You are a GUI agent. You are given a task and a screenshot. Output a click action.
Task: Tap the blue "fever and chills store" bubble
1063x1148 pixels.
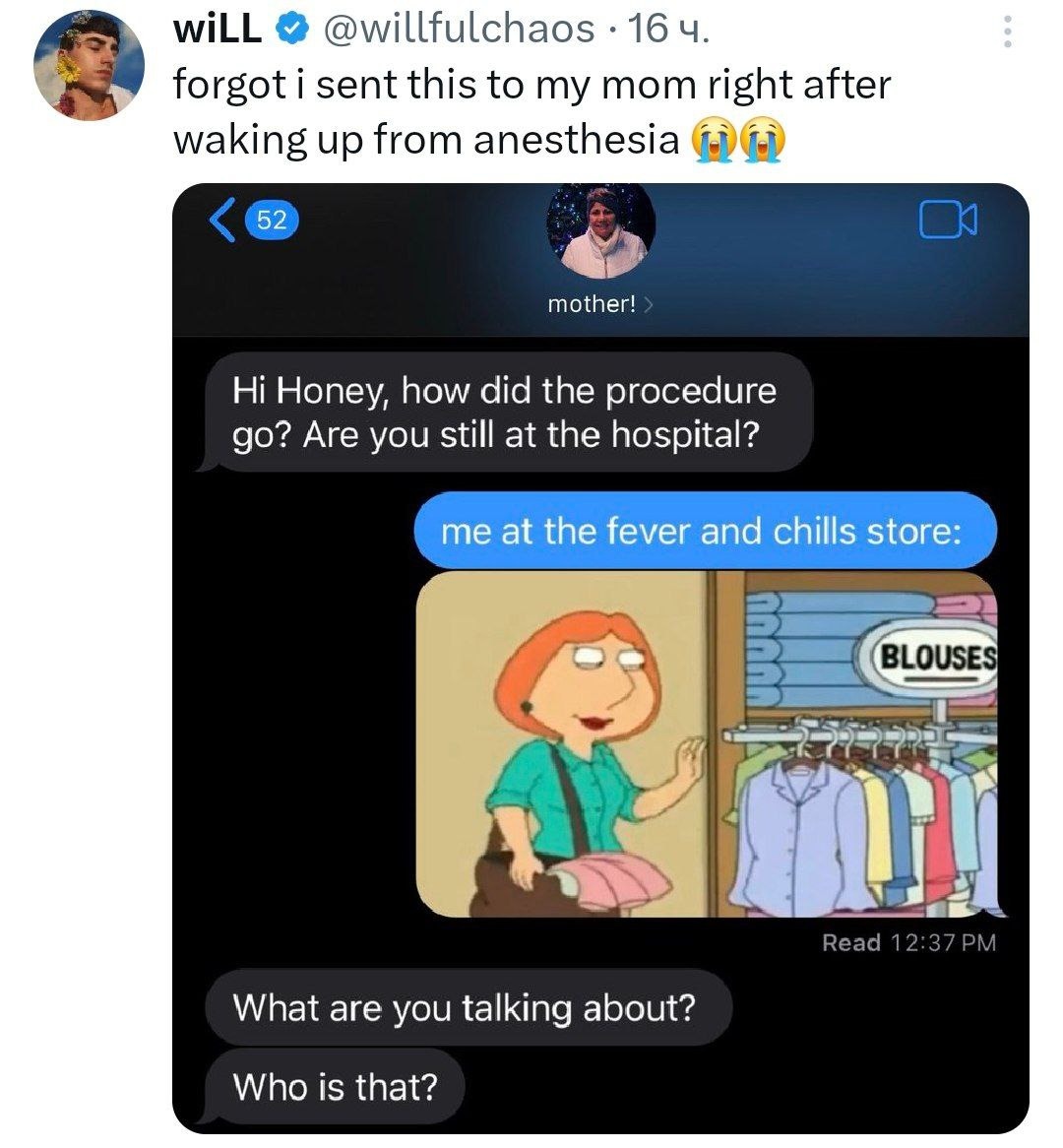click(x=702, y=532)
